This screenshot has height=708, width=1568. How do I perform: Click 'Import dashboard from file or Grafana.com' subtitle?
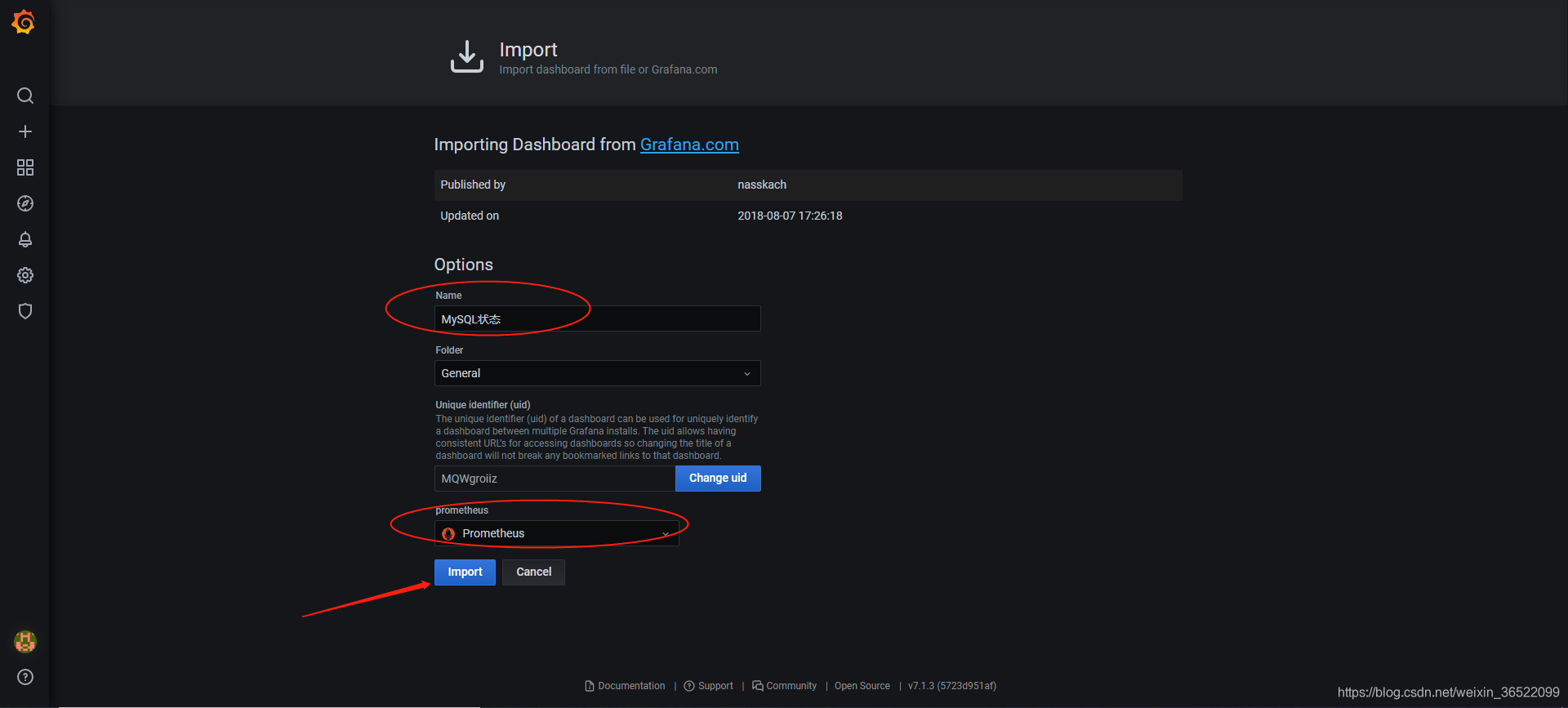pos(608,70)
